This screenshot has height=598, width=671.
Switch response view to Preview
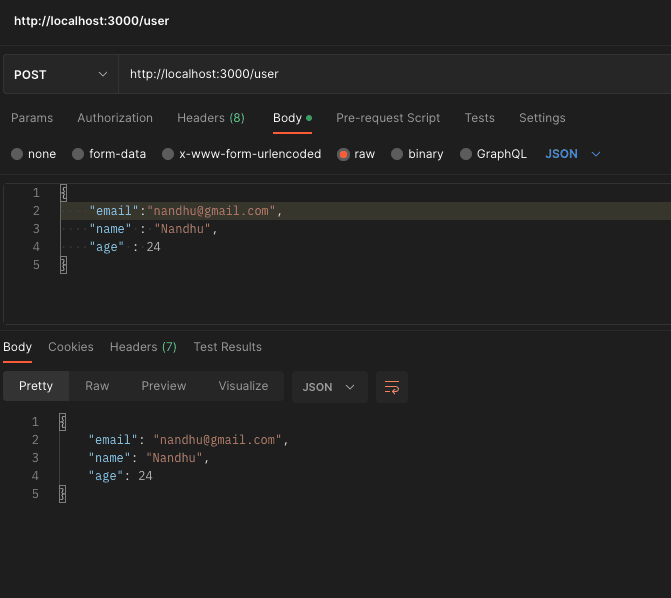click(164, 386)
